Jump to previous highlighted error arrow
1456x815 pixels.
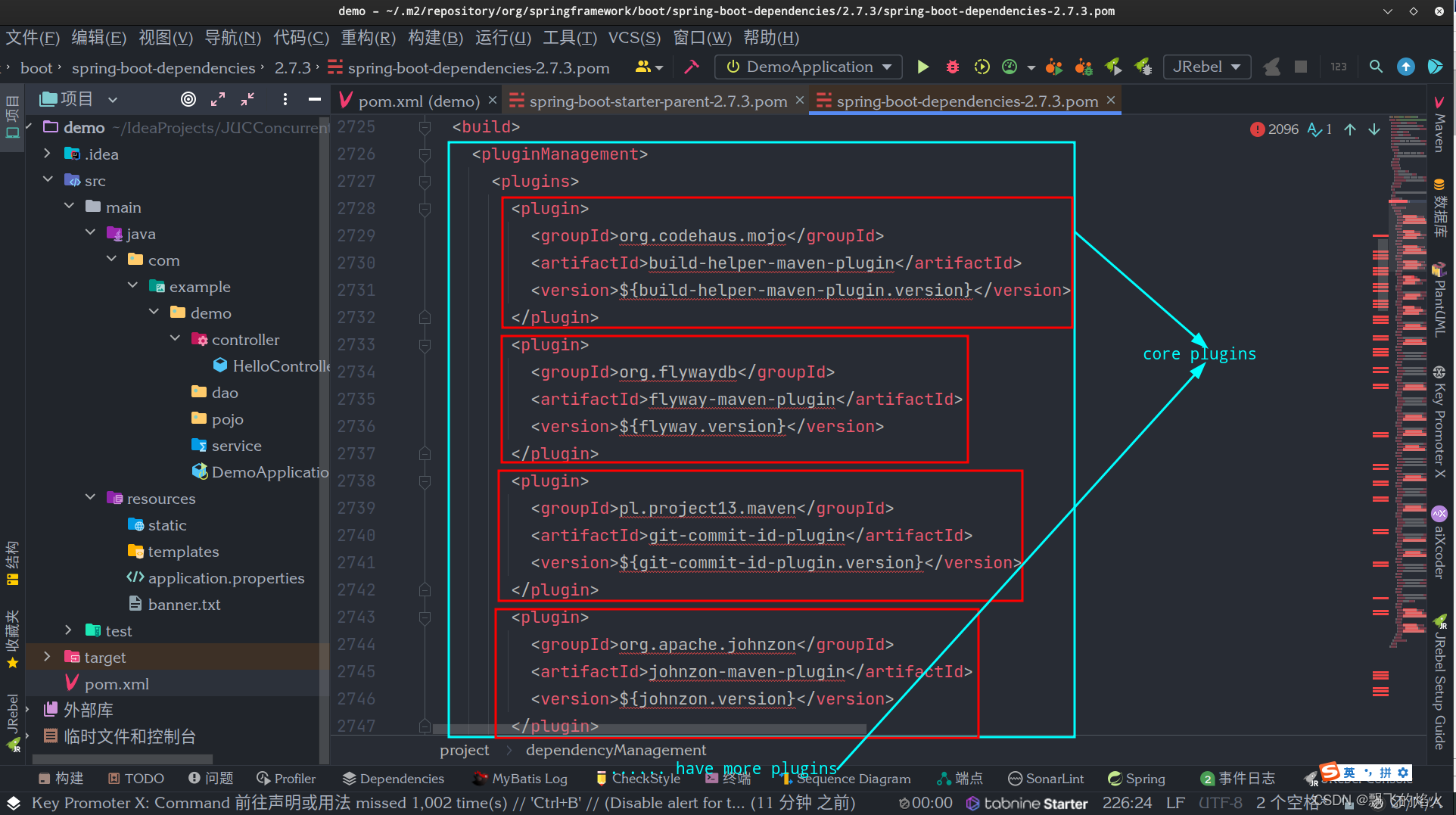point(1350,129)
